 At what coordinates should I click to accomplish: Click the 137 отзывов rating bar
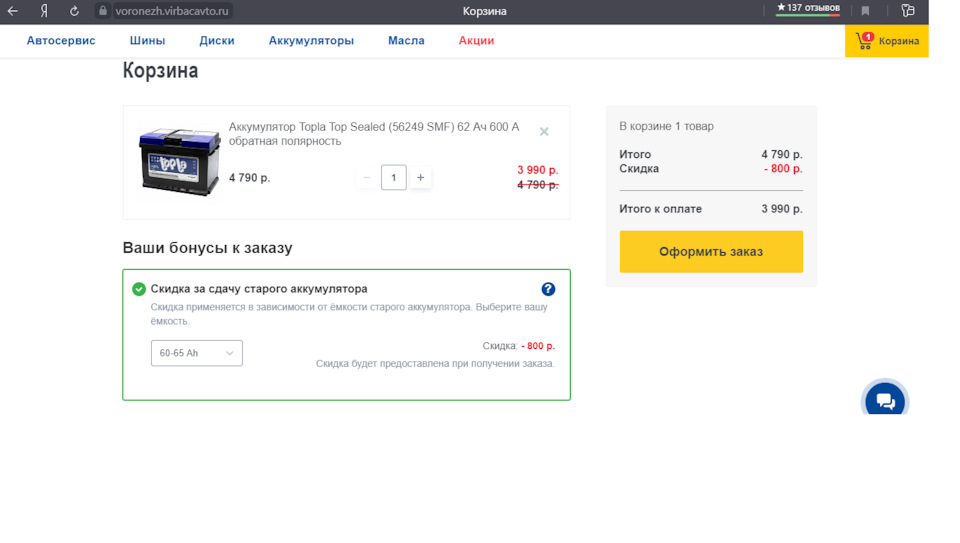[x=808, y=9]
